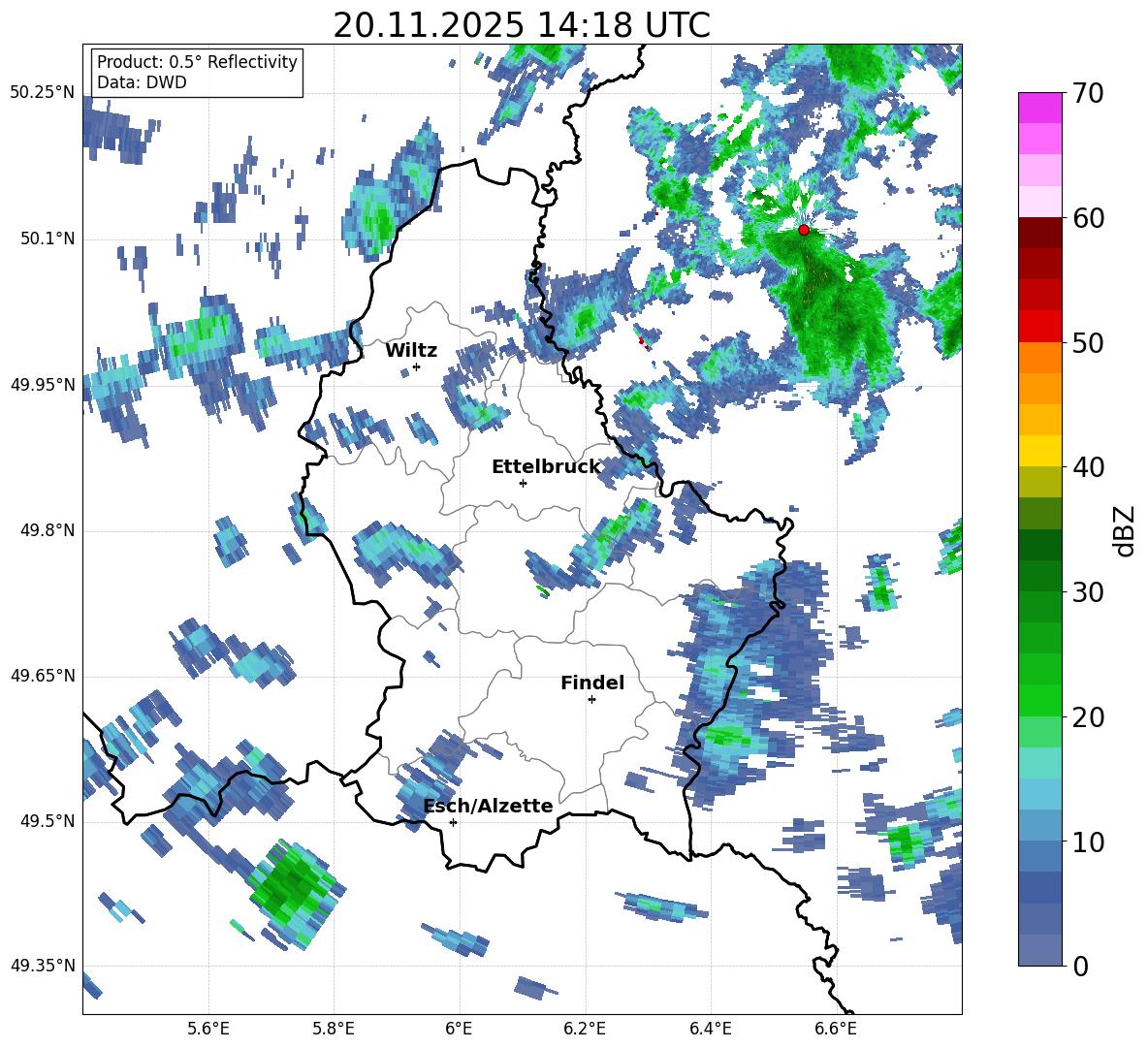Viewport: 1148px width, 1048px height.
Task: Click the 10 colorbar tick label
Action: click(x=1088, y=842)
